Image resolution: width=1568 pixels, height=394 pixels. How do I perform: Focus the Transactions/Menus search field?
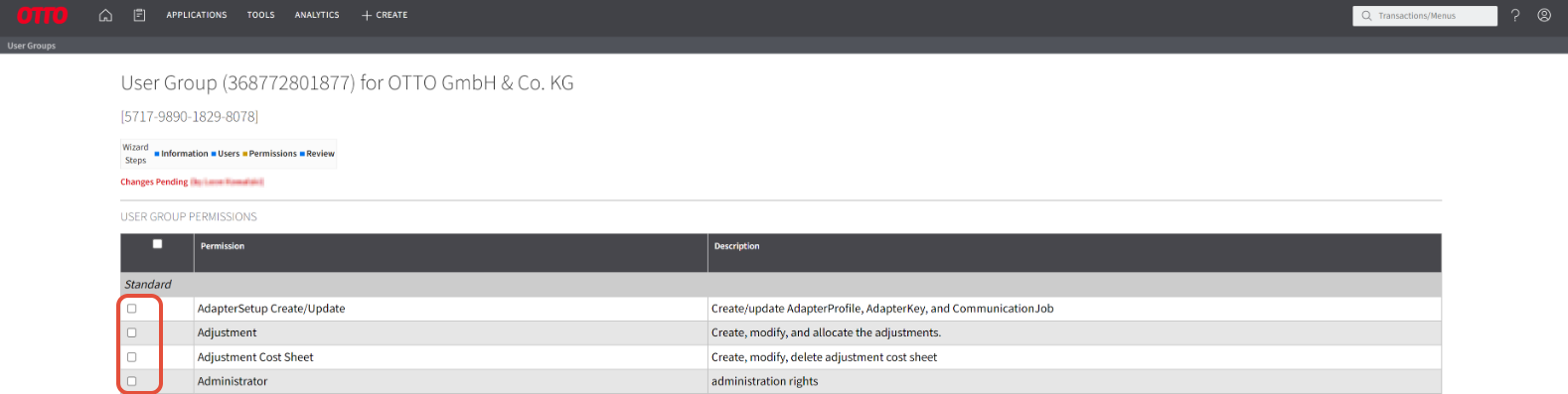pyautogui.click(x=1425, y=16)
